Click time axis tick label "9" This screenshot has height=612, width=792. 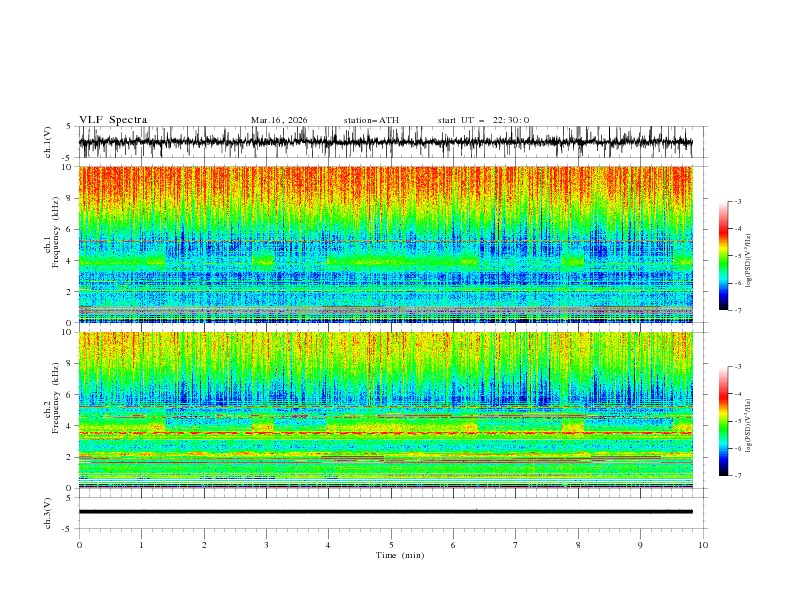pos(640,545)
